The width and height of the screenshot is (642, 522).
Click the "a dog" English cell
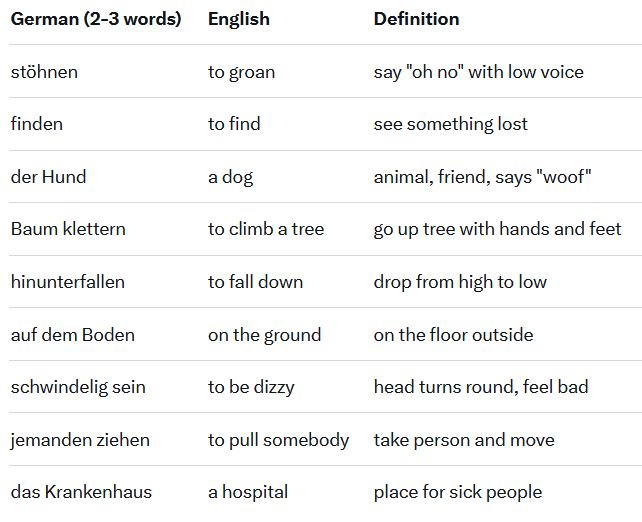coord(230,177)
